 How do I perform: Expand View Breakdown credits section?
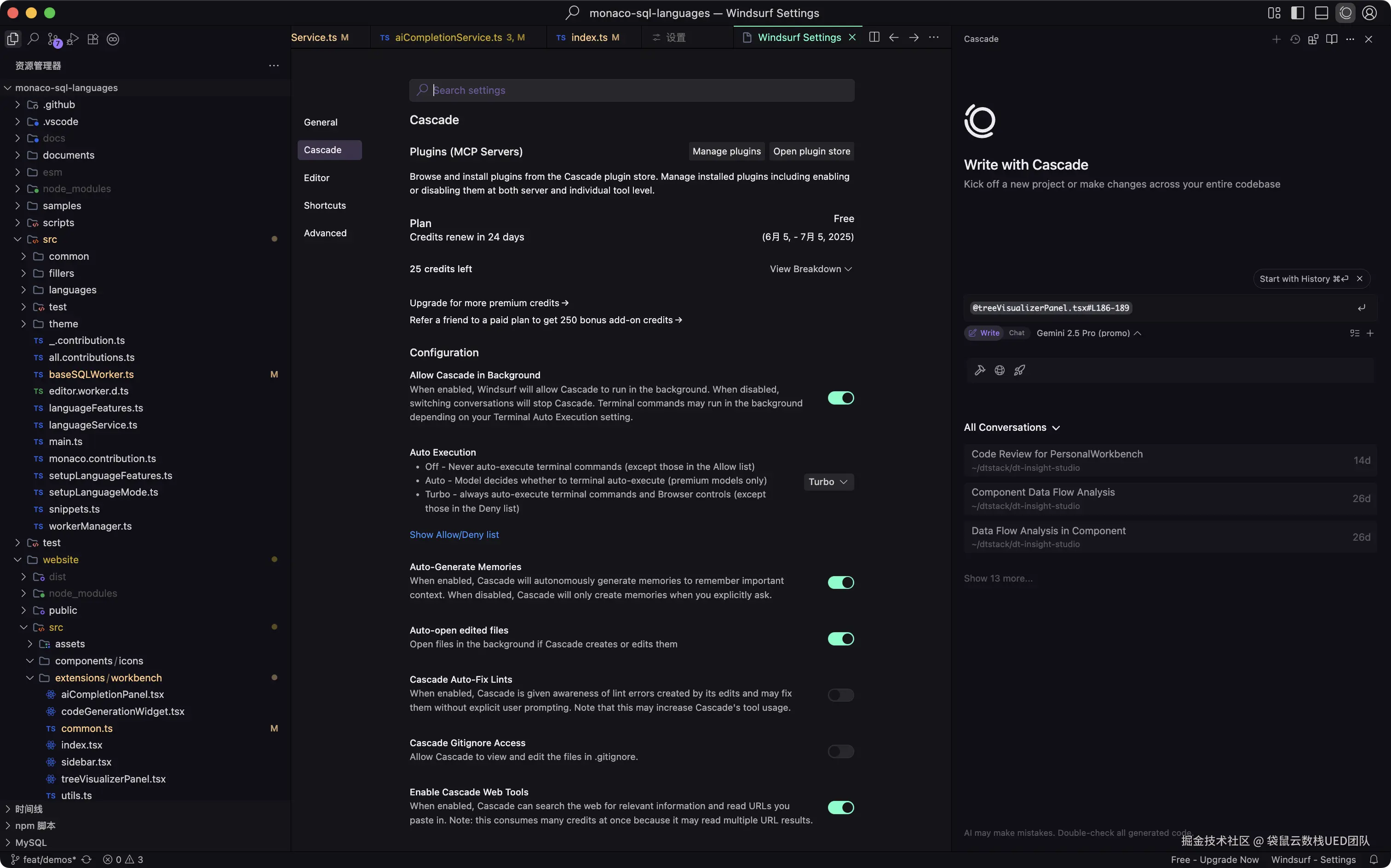point(810,268)
